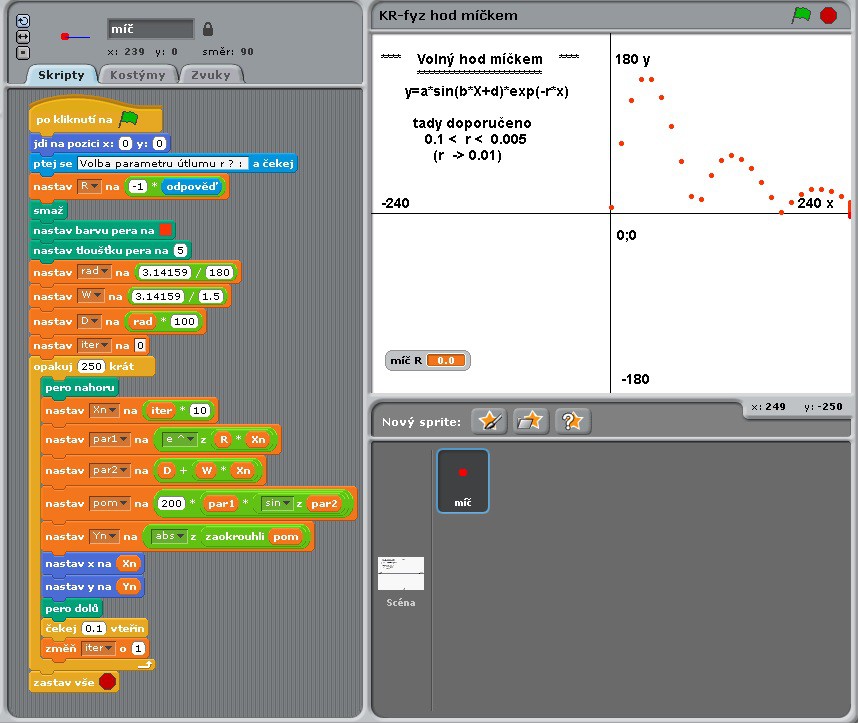Select the left-right flip rotation style
858x723 pixels.
23,37
